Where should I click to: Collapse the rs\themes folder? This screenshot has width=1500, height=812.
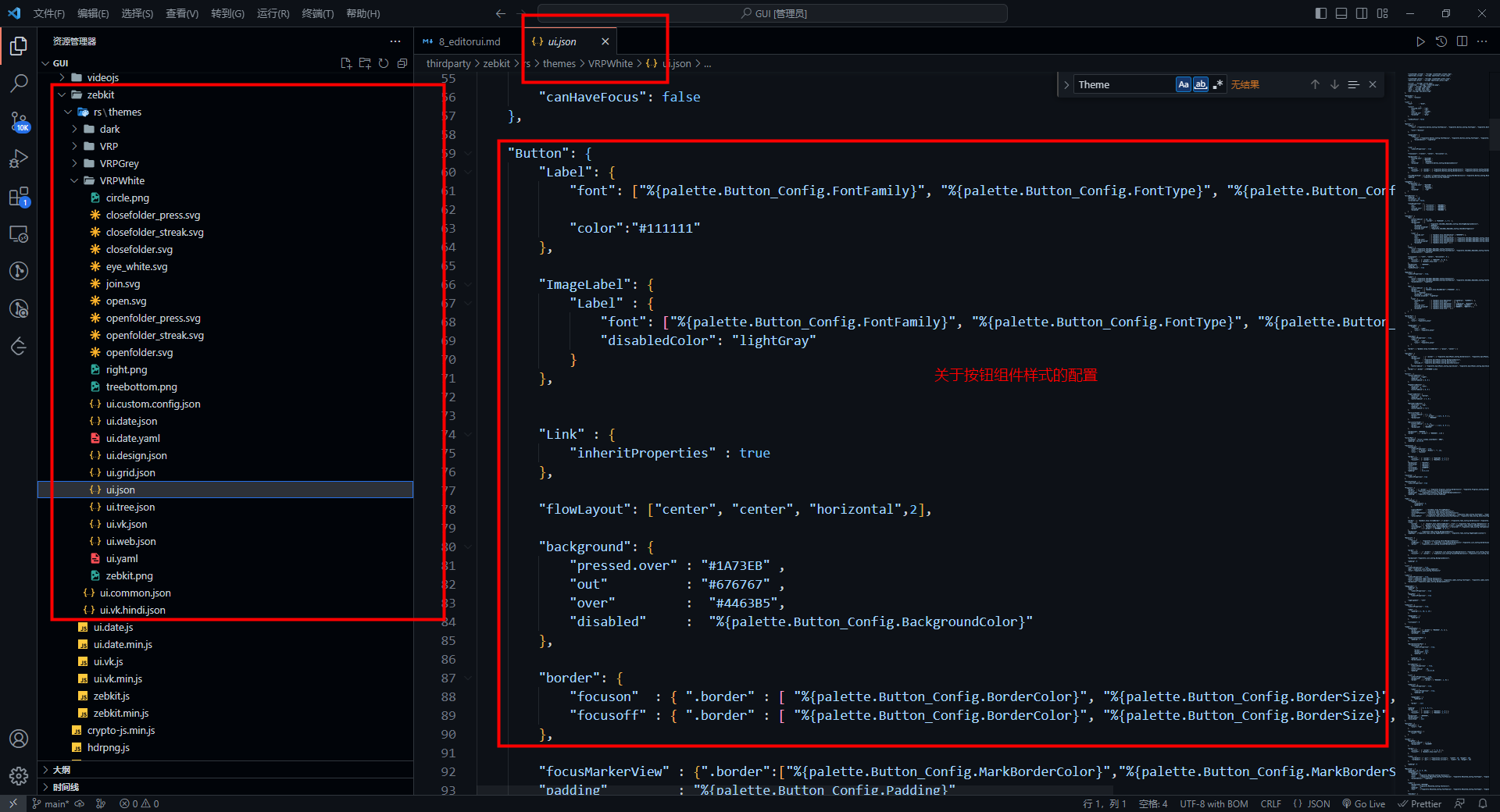[x=68, y=112]
